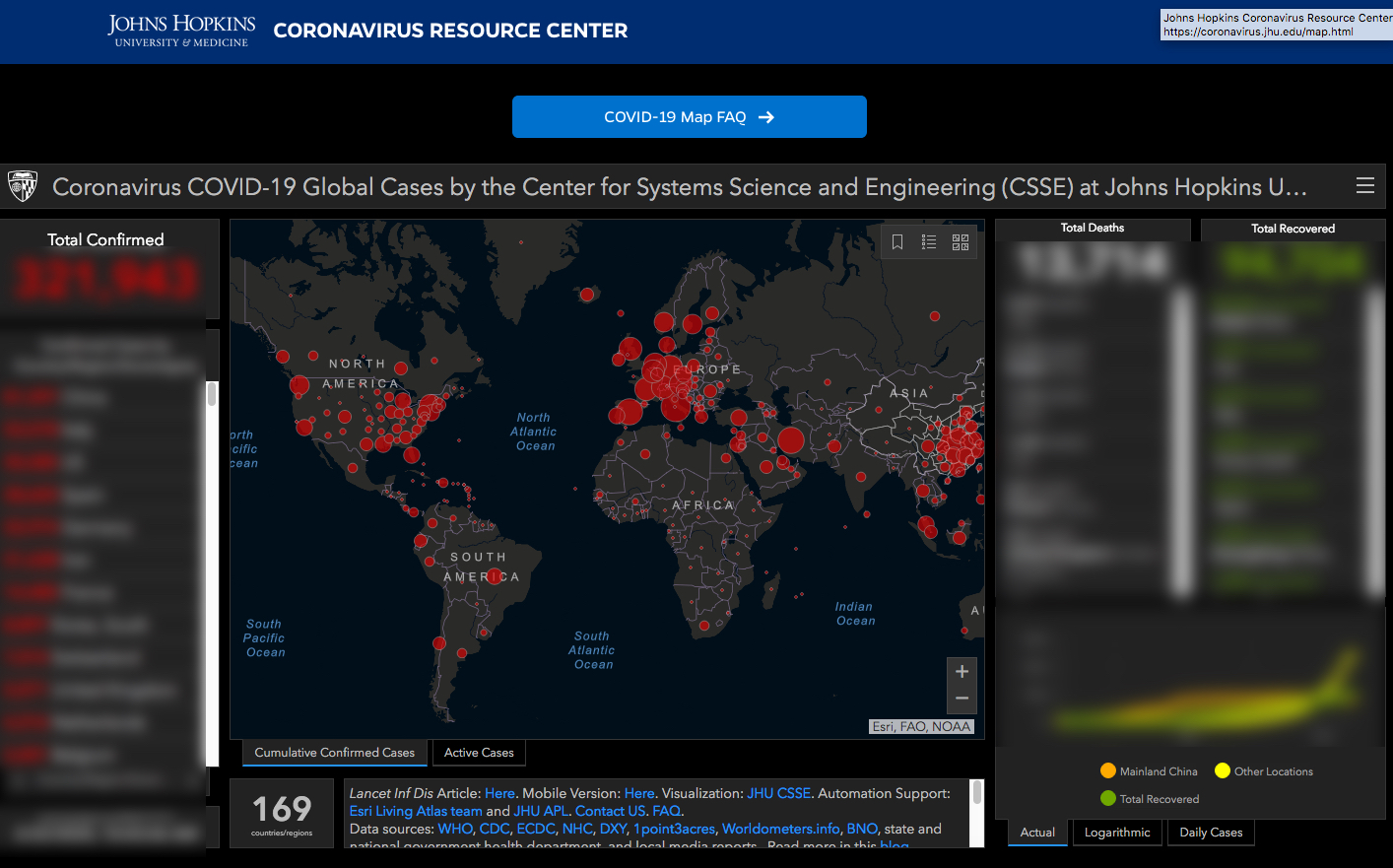Open the Lancet article Here link
Viewport: 1393px width, 868px height.
499,793
